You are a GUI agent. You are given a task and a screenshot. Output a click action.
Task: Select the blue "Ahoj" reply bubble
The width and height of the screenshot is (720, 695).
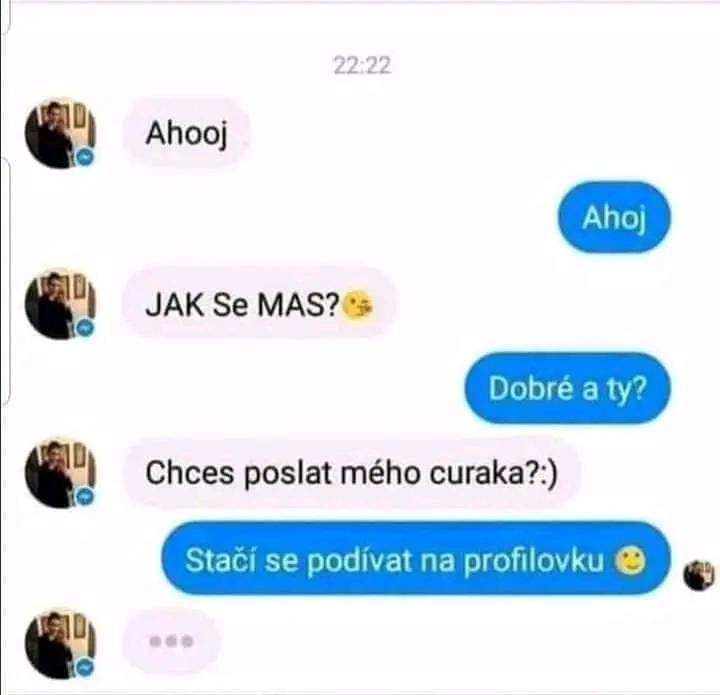614,217
